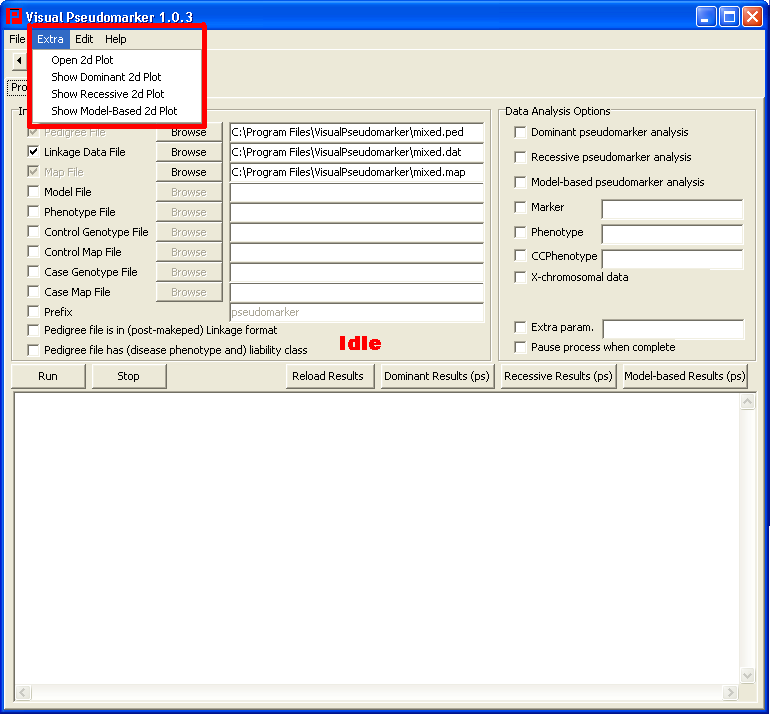The height and width of the screenshot is (714, 770).
Task: Enable the Model File checkbox
Action: point(33,192)
